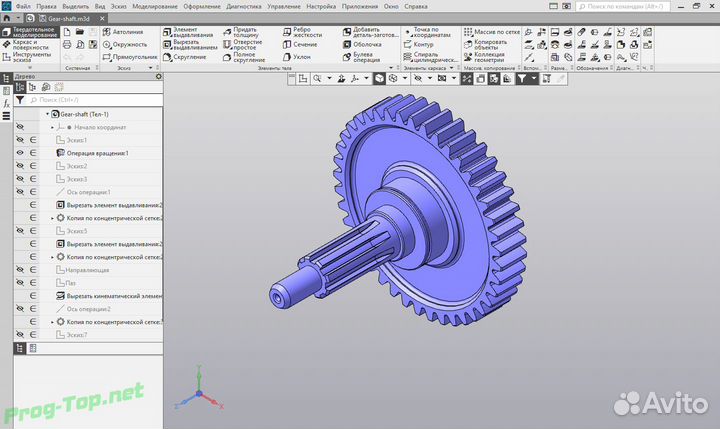Toggle visibility of Эскиз:1
The width and height of the screenshot is (720, 429).
point(19,140)
